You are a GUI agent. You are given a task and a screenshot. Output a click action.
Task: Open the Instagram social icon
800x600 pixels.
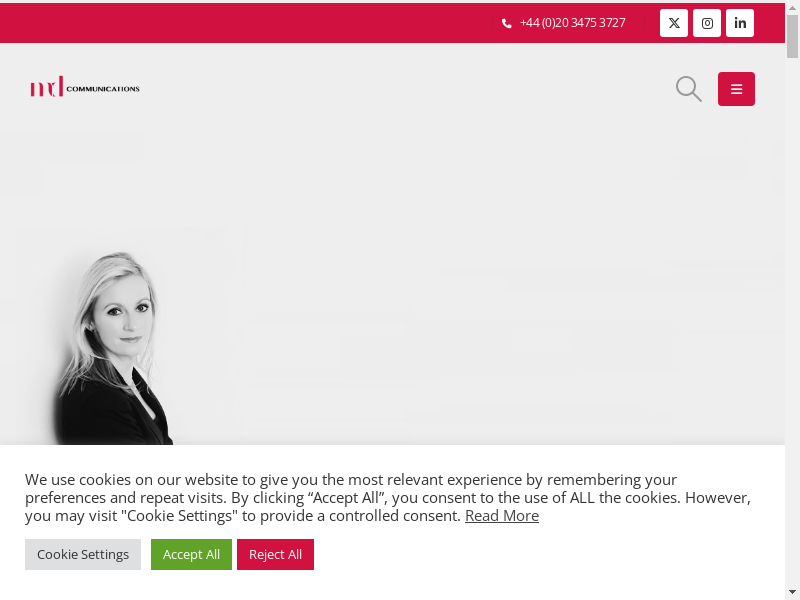click(707, 23)
